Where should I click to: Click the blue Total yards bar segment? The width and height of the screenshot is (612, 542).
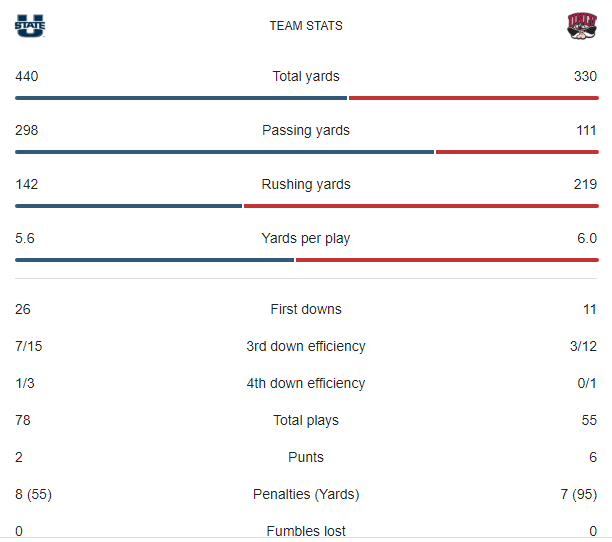point(181,98)
